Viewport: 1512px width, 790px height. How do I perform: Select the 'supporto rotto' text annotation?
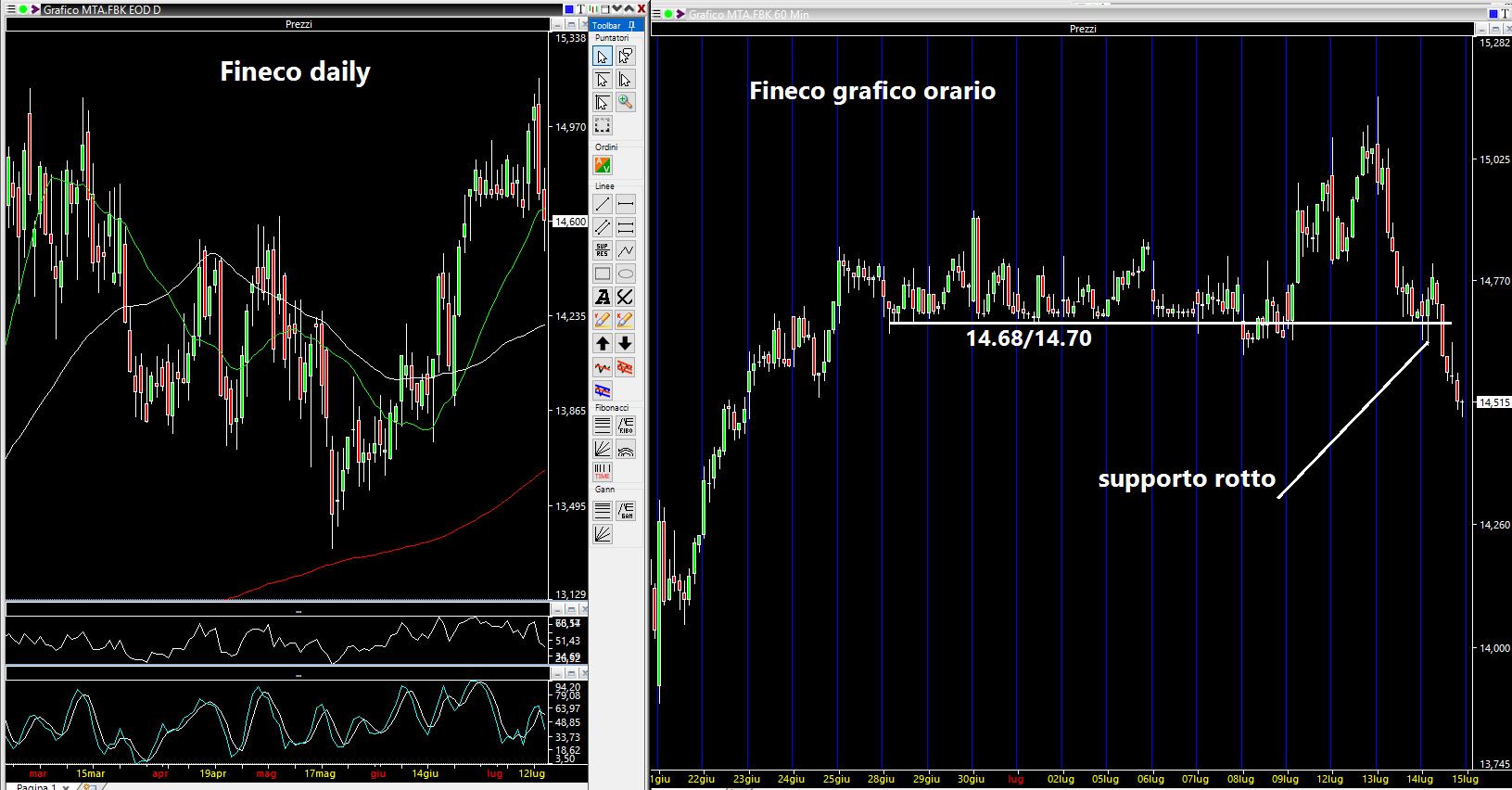(x=1187, y=479)
